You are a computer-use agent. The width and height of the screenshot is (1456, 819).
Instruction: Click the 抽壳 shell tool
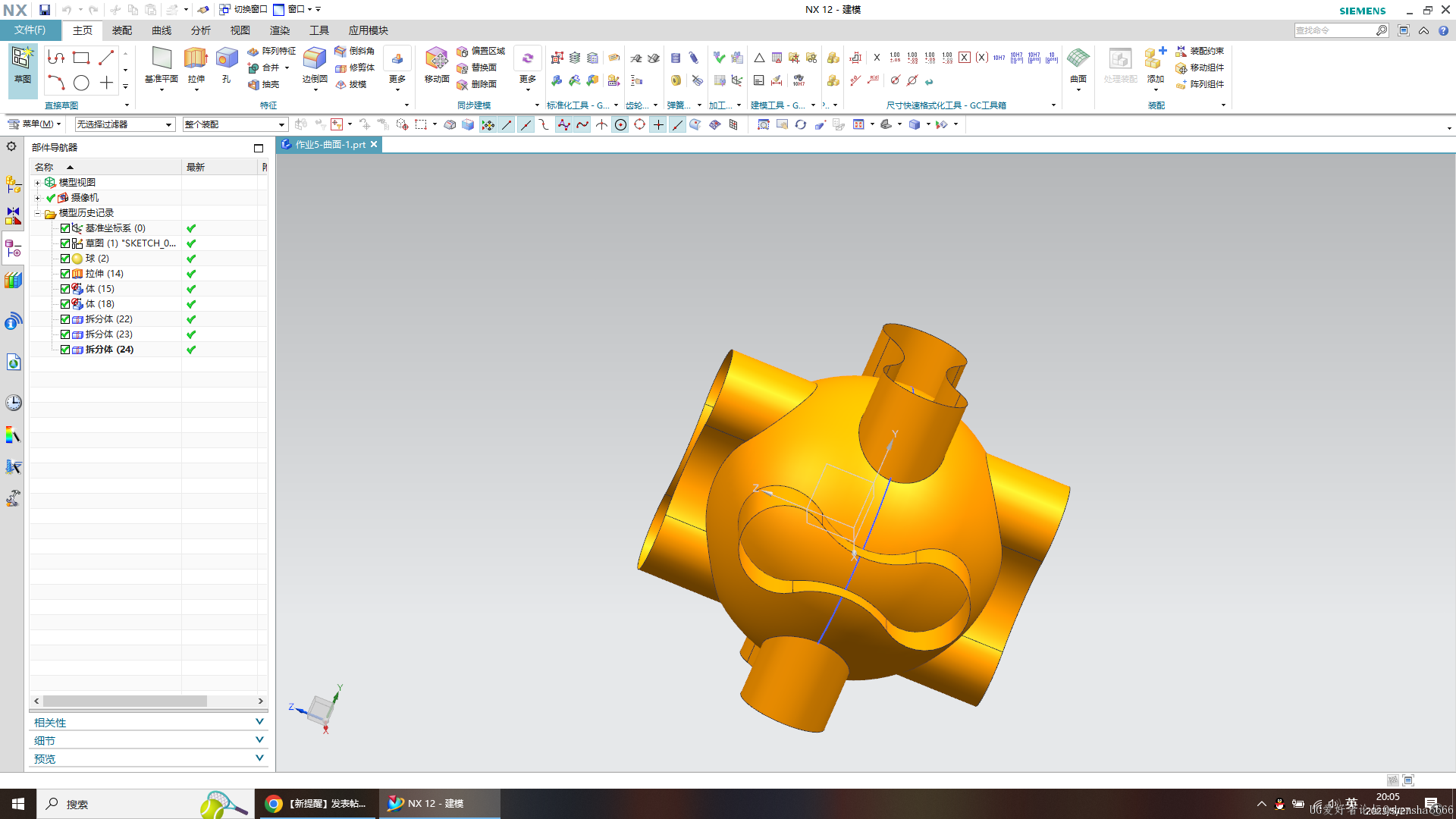264,84
